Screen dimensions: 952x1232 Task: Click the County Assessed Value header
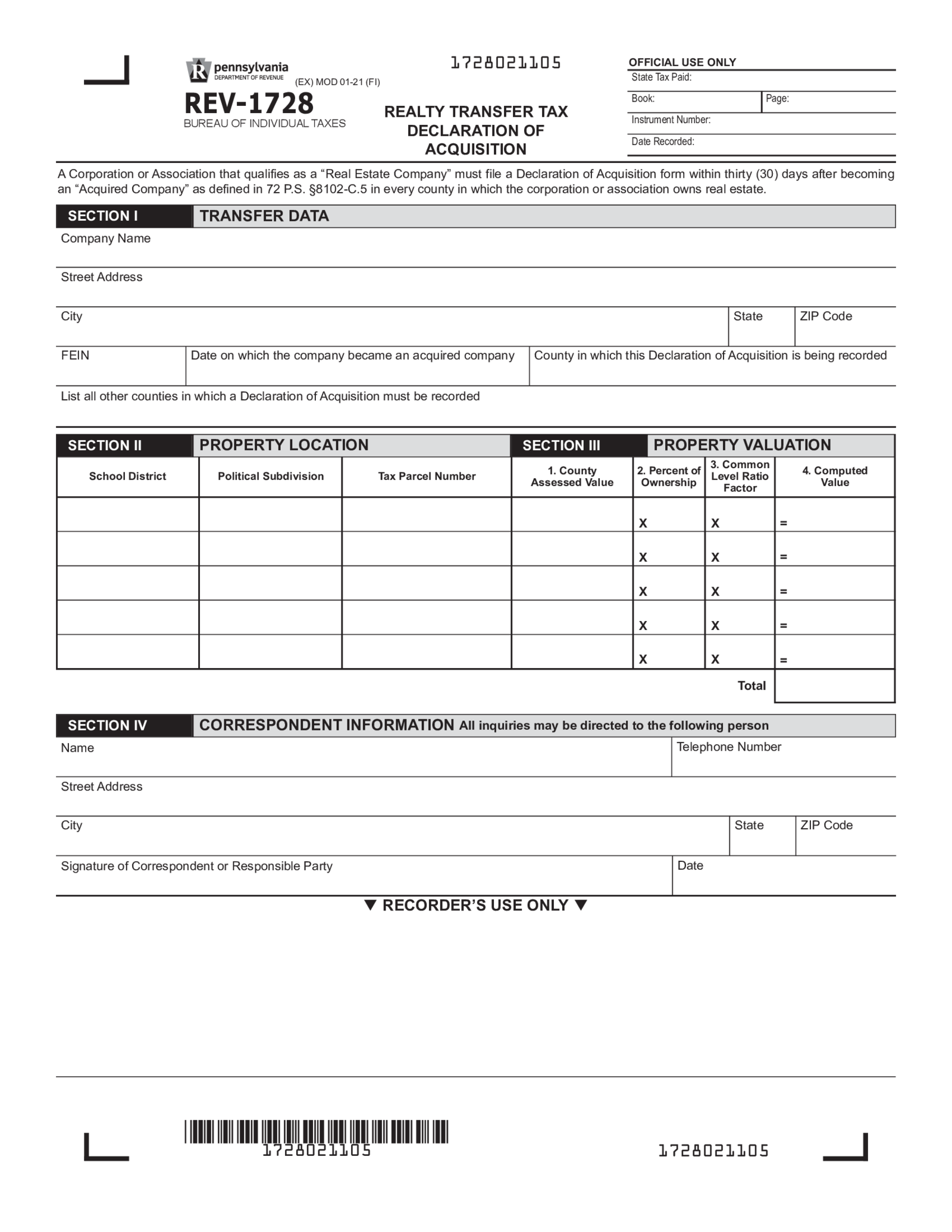pyautogui.click(x=572, y=477)
